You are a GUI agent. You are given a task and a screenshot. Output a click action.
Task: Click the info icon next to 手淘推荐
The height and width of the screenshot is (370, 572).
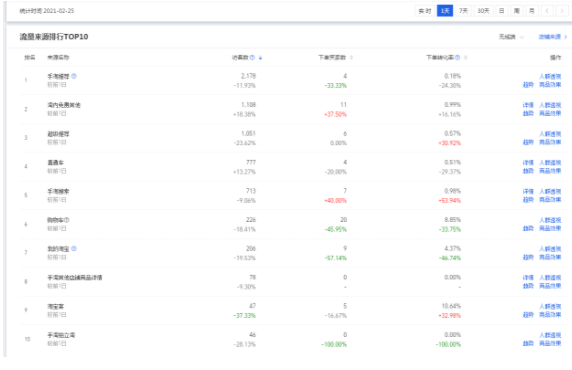[x=74, y=76]
